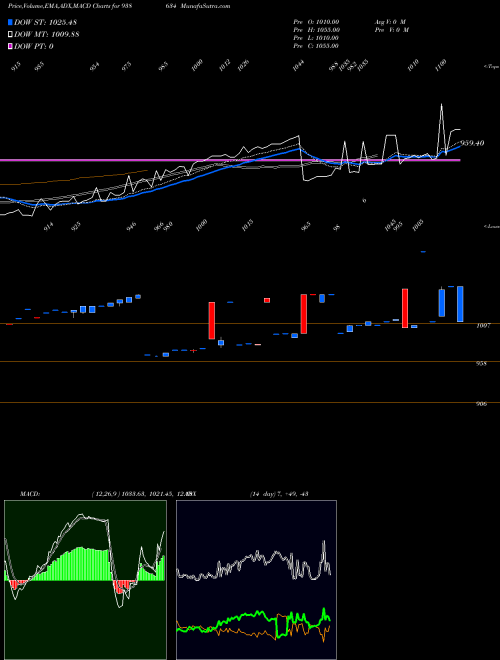Click the 946 lower price label
The width and height of the screenshot is (500, 660).
(132, 227)
